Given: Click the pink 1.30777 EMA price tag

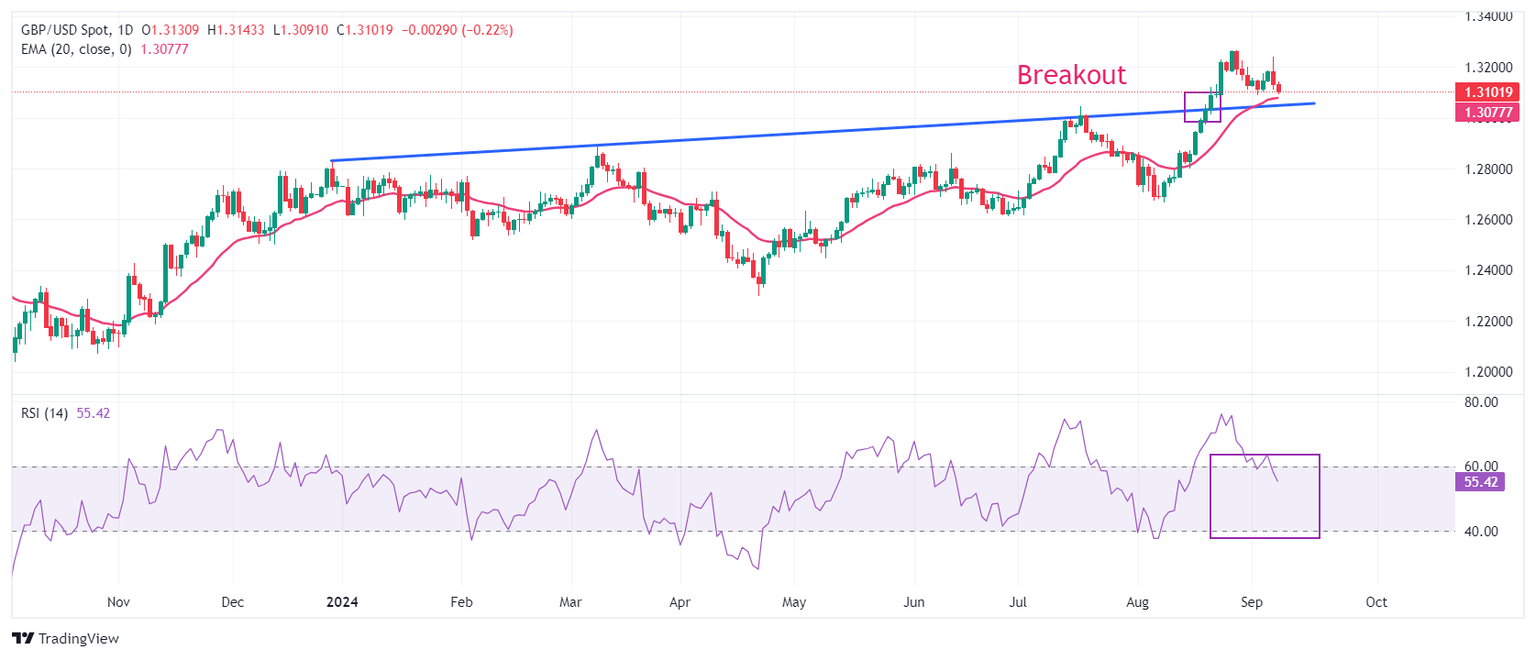Looking at the screenshot, I should tap(1487, 112).
